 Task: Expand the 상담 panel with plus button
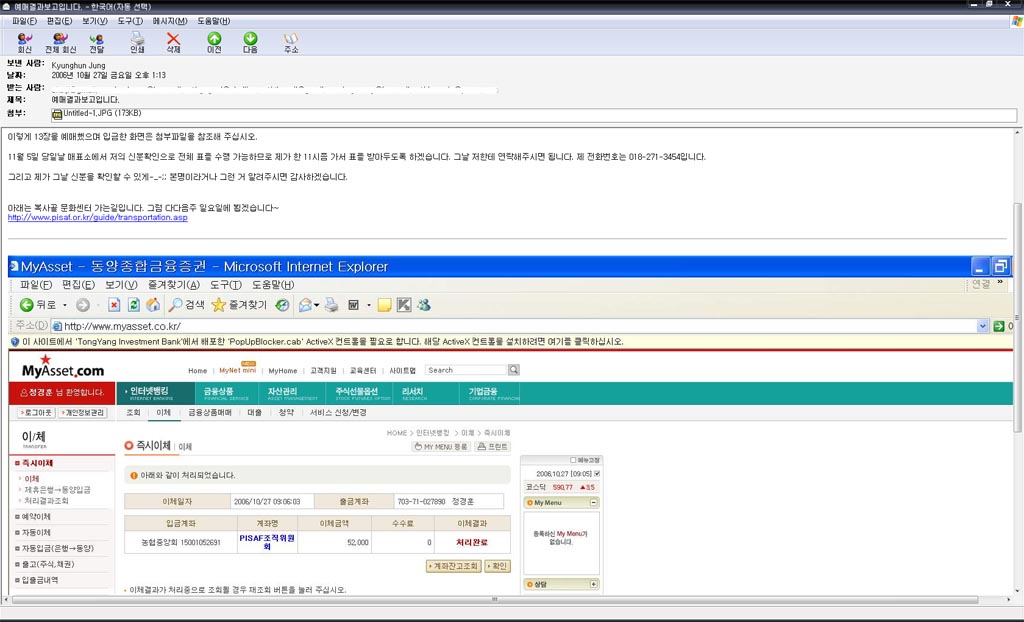tap(594, 584)
